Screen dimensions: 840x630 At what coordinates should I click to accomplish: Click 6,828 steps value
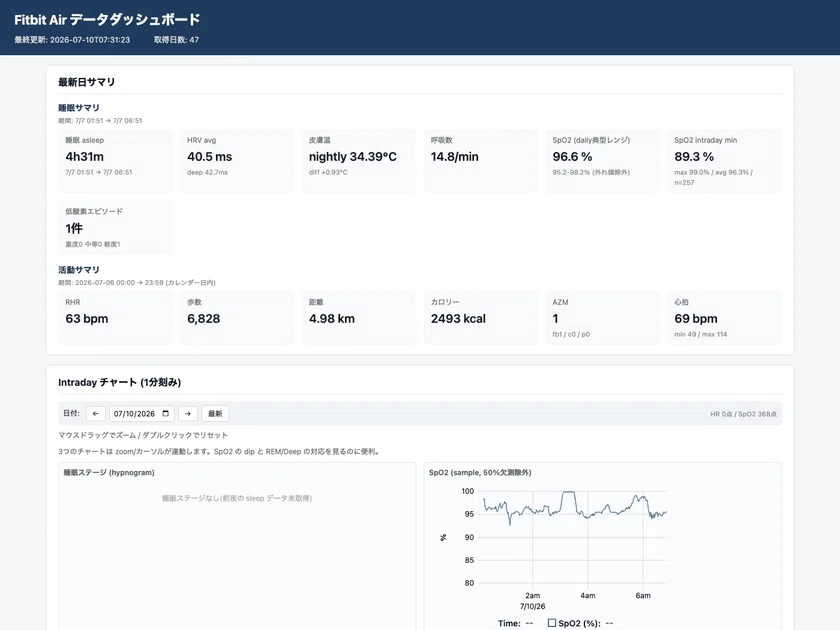[204, 318]
